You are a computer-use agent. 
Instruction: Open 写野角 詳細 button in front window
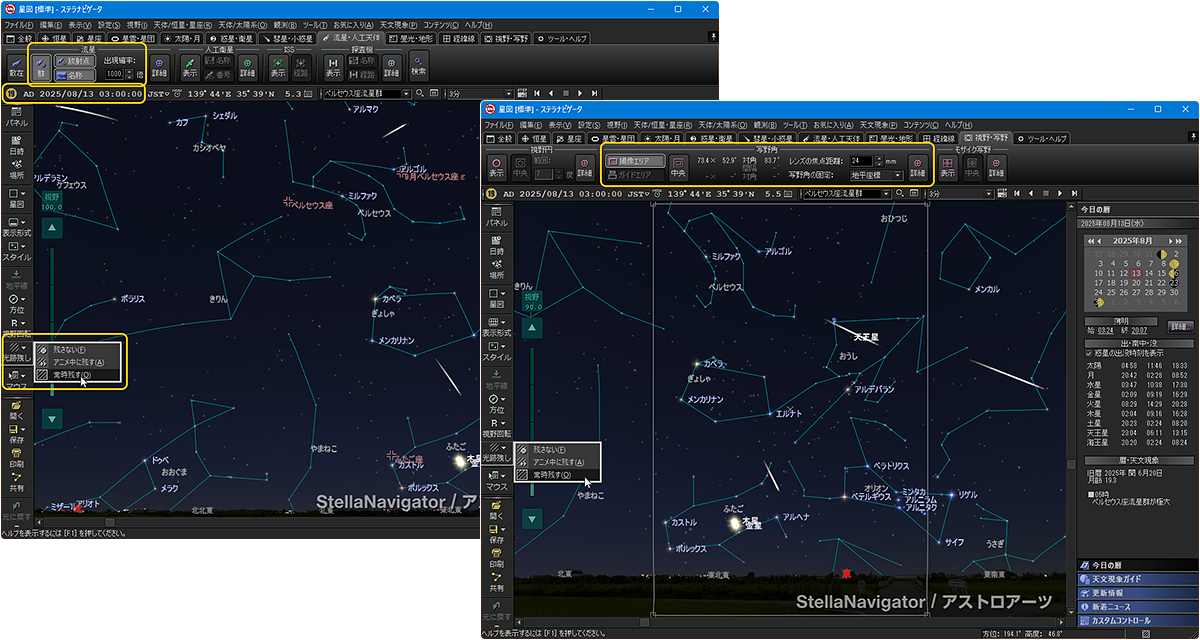pyautogui.click(x=918, y=166)
